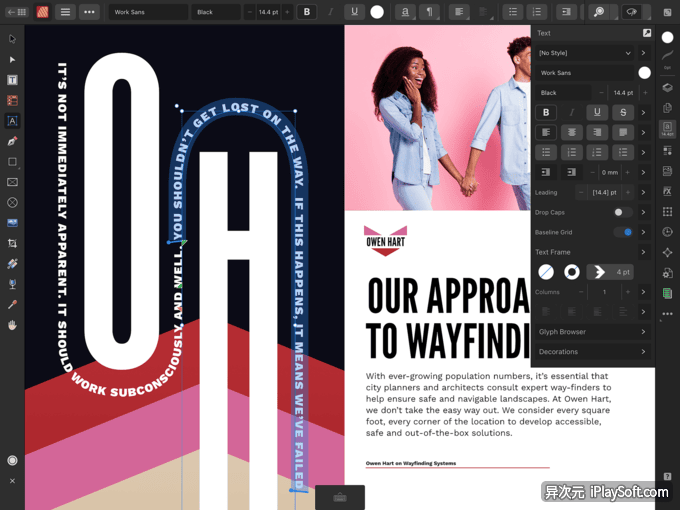Open the Layers studio icon on right
Image resolution: width=680 pixels, height=510 pixels.
click(667, 87)
